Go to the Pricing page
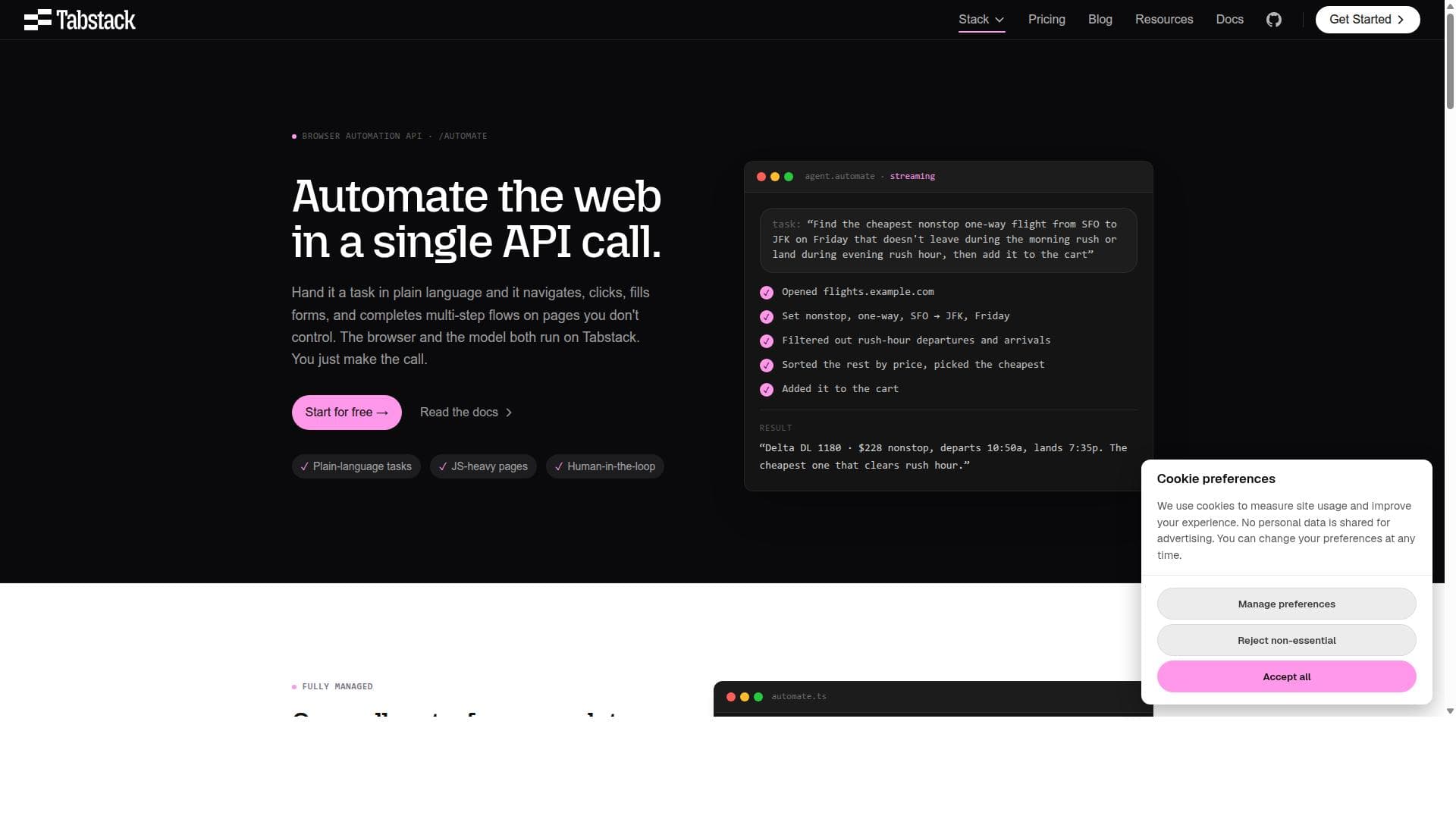Viewport: 1456px width, 819px height. (1046, 20)
